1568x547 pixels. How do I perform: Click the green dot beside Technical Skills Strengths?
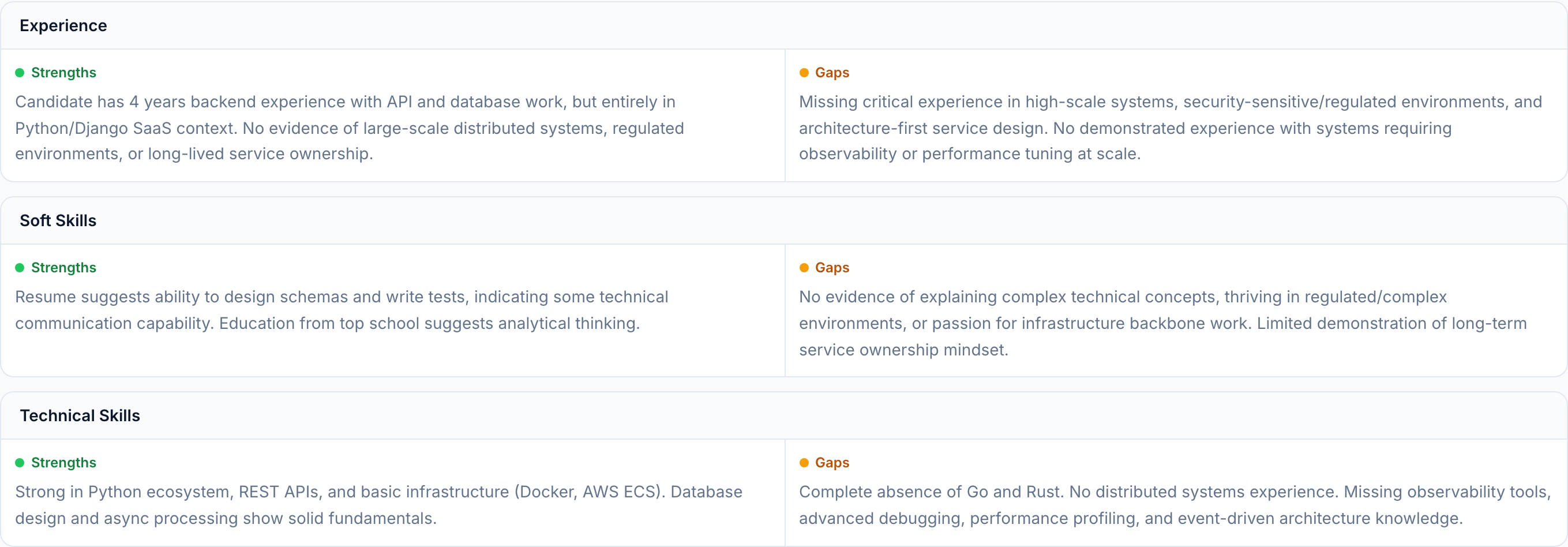[20, 463]
